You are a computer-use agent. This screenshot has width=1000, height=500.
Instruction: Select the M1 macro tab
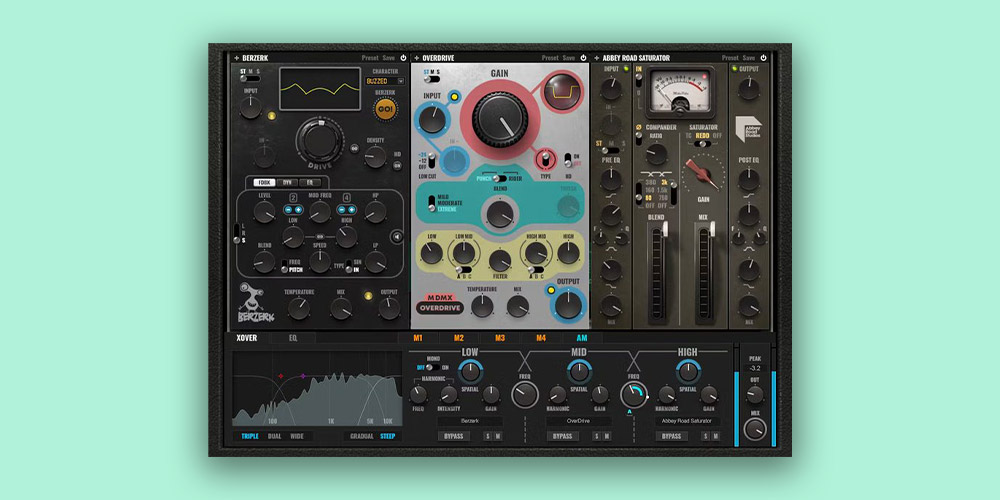click(x=418, y=339)
